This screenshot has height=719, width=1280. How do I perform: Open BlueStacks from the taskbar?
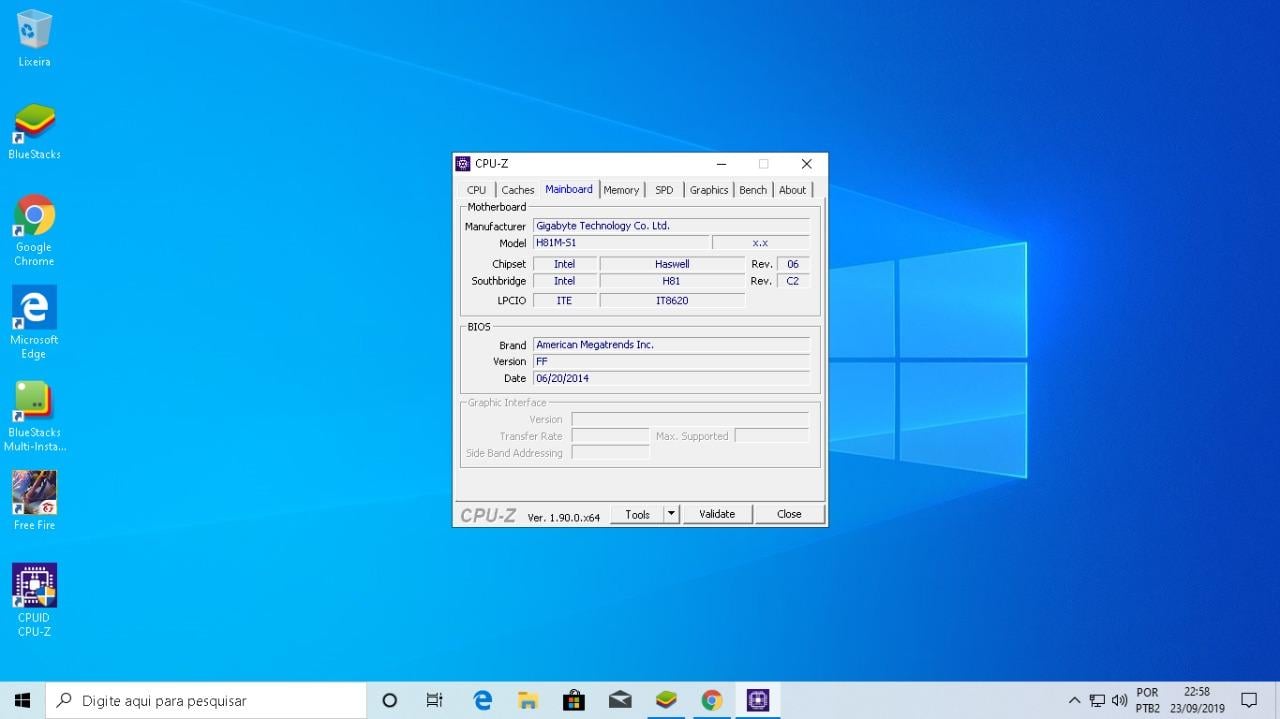(666, 700)
